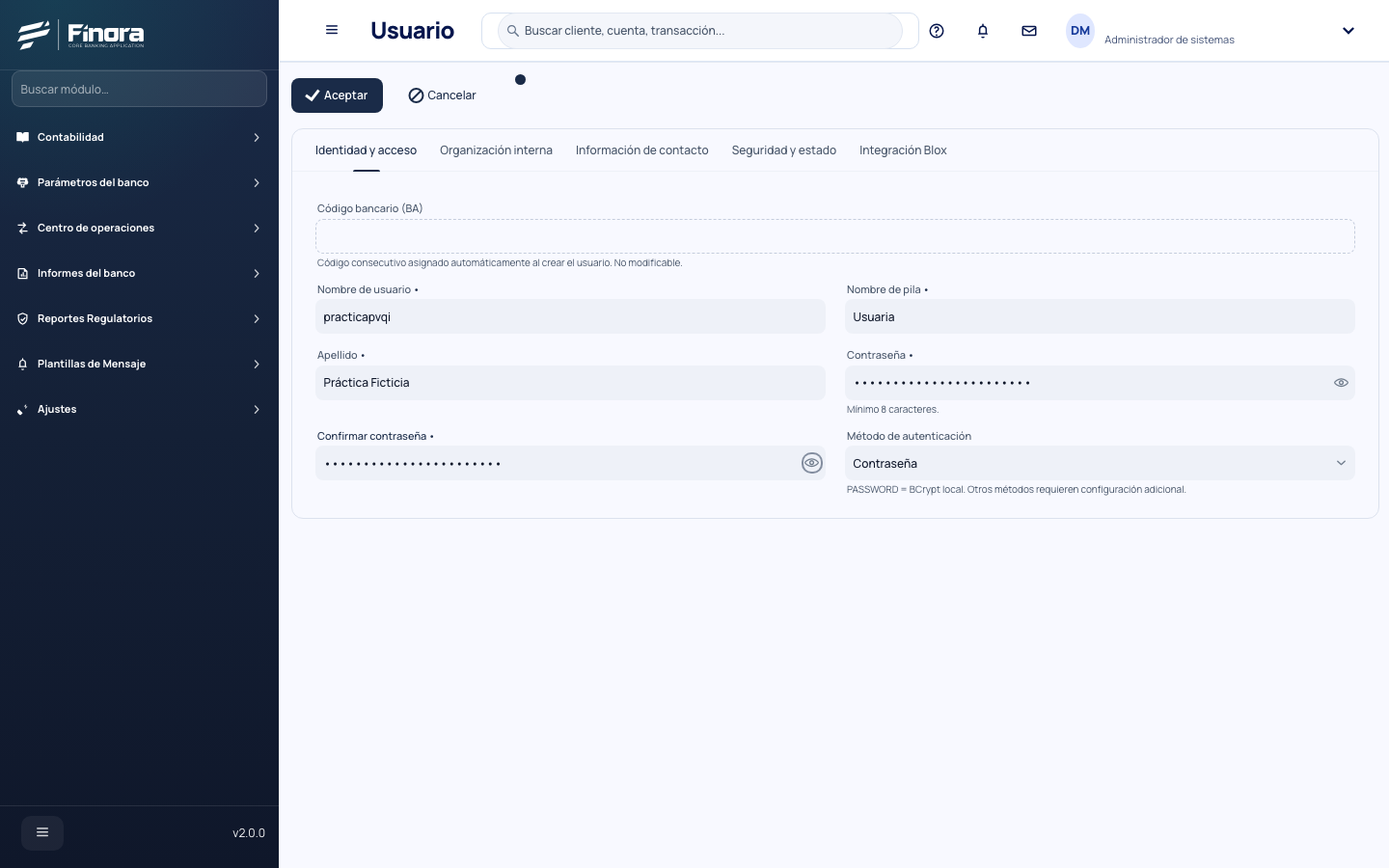This screenshot has width=1389, height=868.
Task: Click the DM user avatar
Action: [x=1080, y=31]
